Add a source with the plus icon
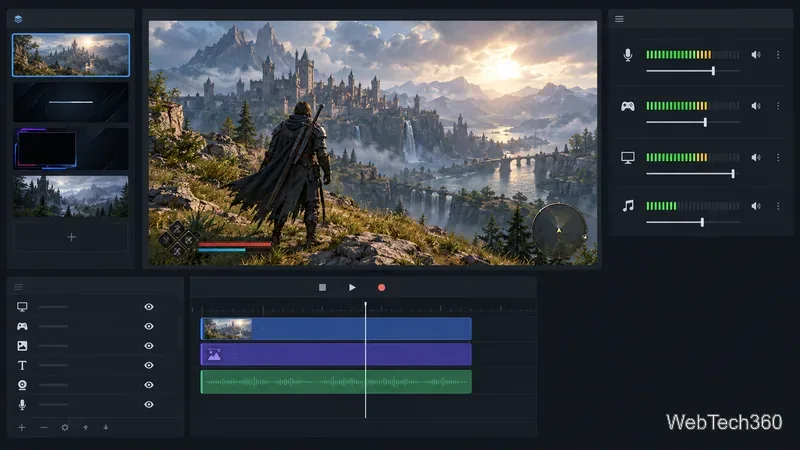Viewport: 800px width, 450px height. 22,428
